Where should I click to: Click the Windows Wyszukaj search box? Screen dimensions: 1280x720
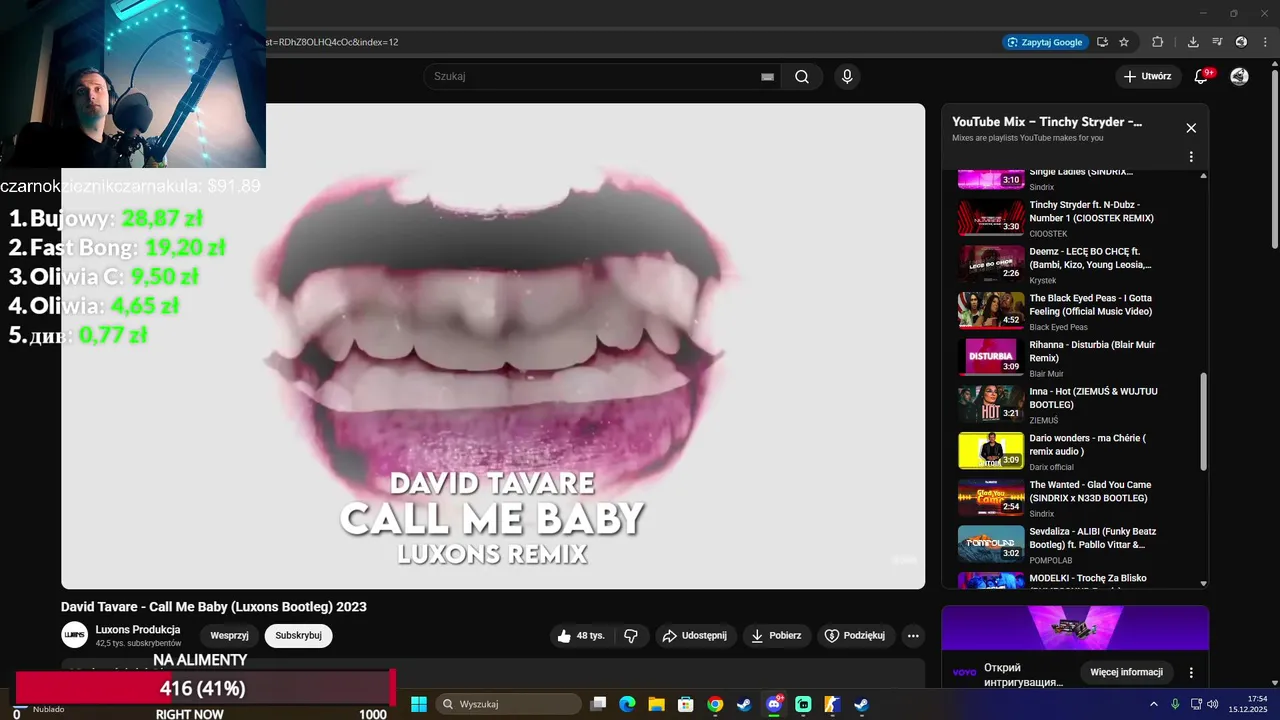508,704
